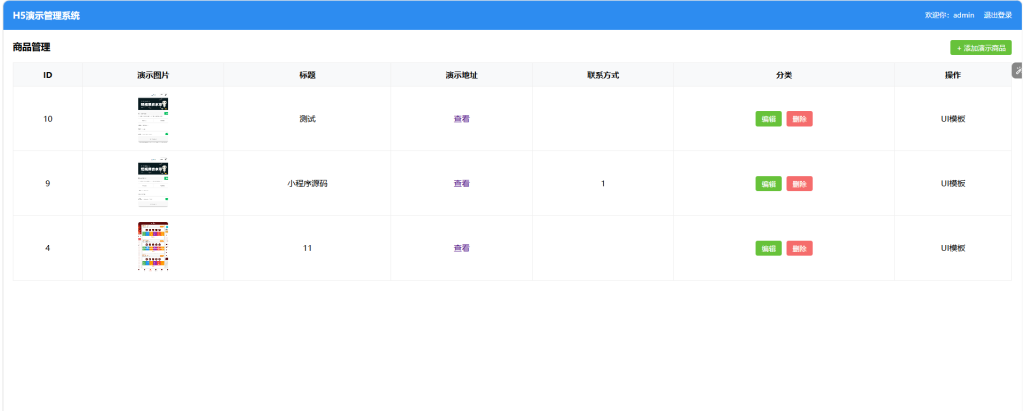This screenshot has width=1024, height=411.
Task: Delete the product with ID 4
Action: pyautogui.click(x=799, y=248)
